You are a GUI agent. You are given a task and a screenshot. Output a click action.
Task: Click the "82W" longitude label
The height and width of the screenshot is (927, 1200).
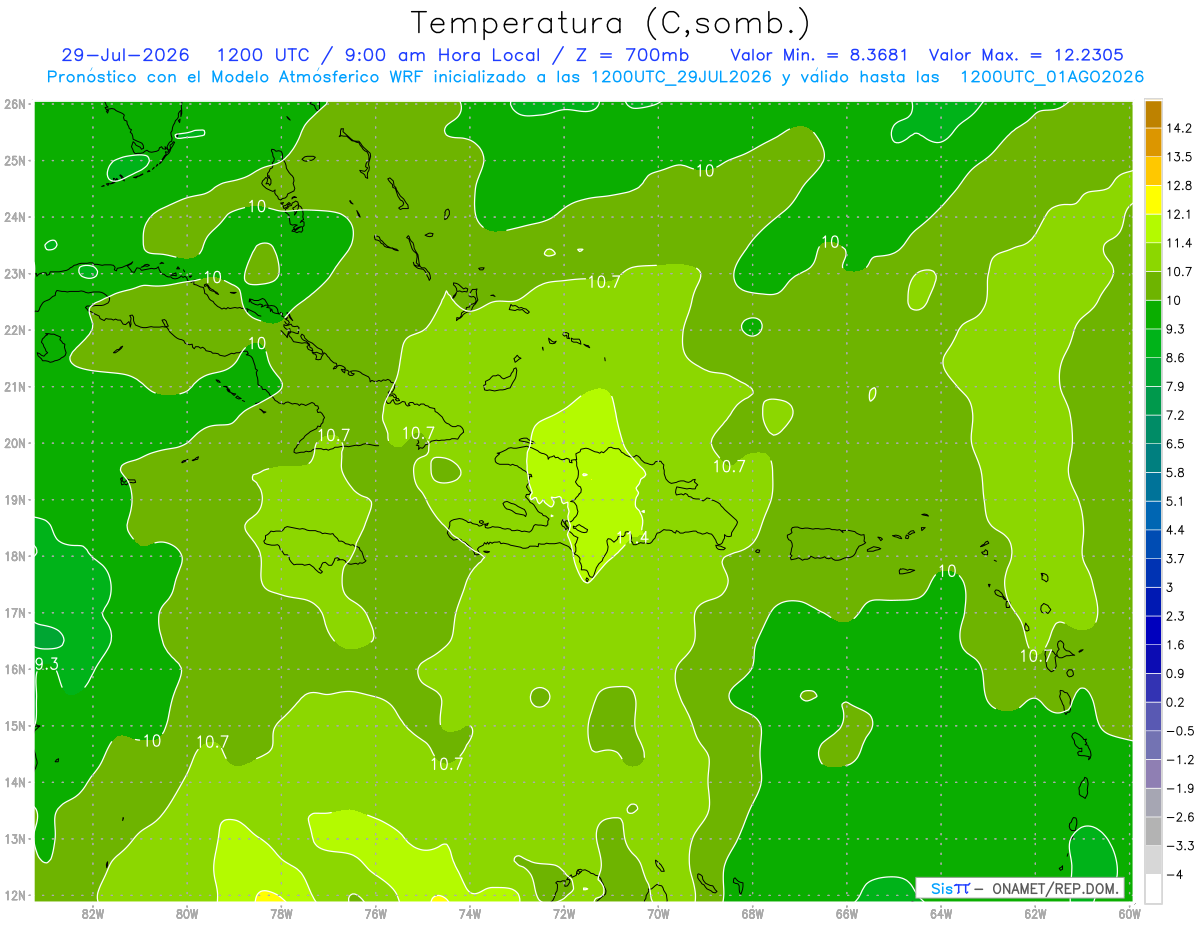pyautogui.click(x=93, y=913)
